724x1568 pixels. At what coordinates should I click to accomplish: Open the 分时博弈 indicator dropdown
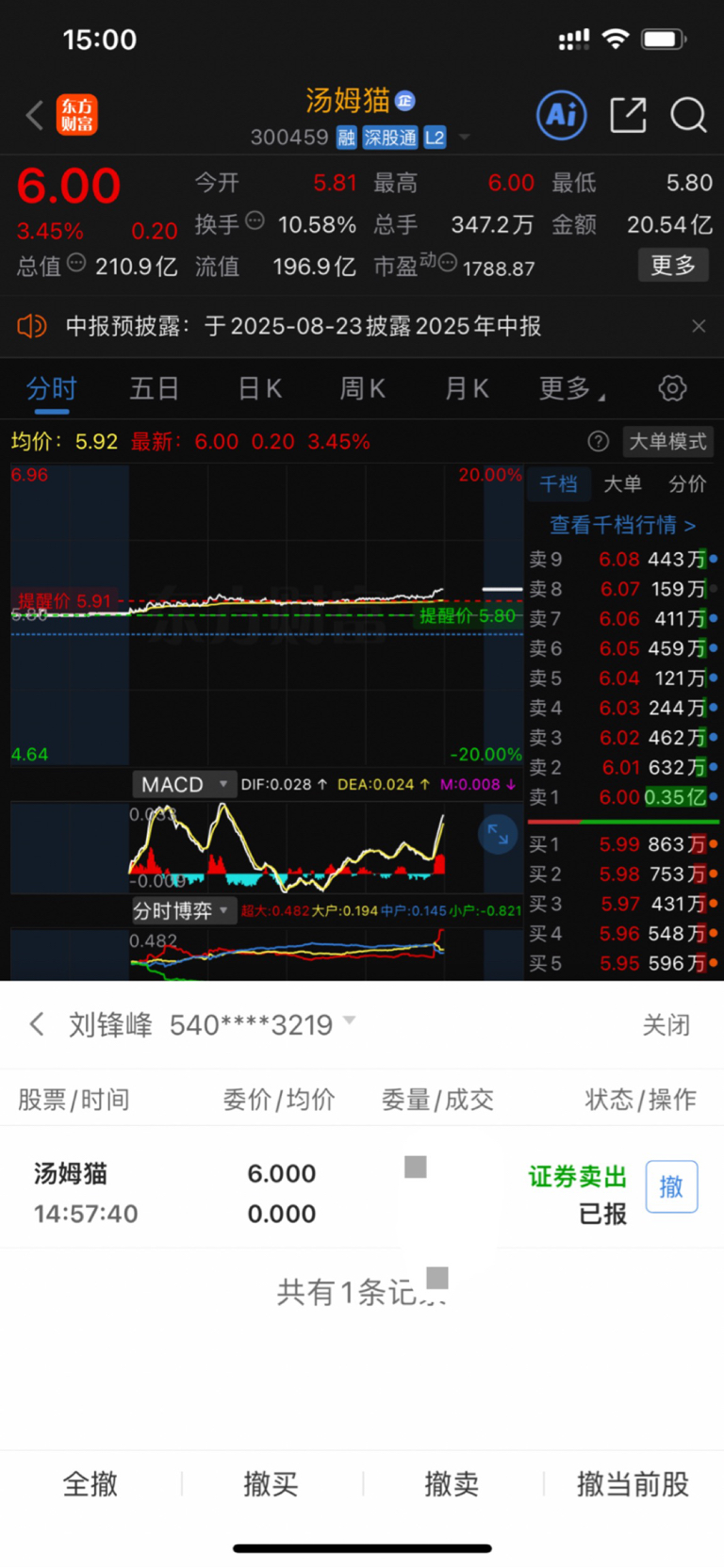coord(183,910)
